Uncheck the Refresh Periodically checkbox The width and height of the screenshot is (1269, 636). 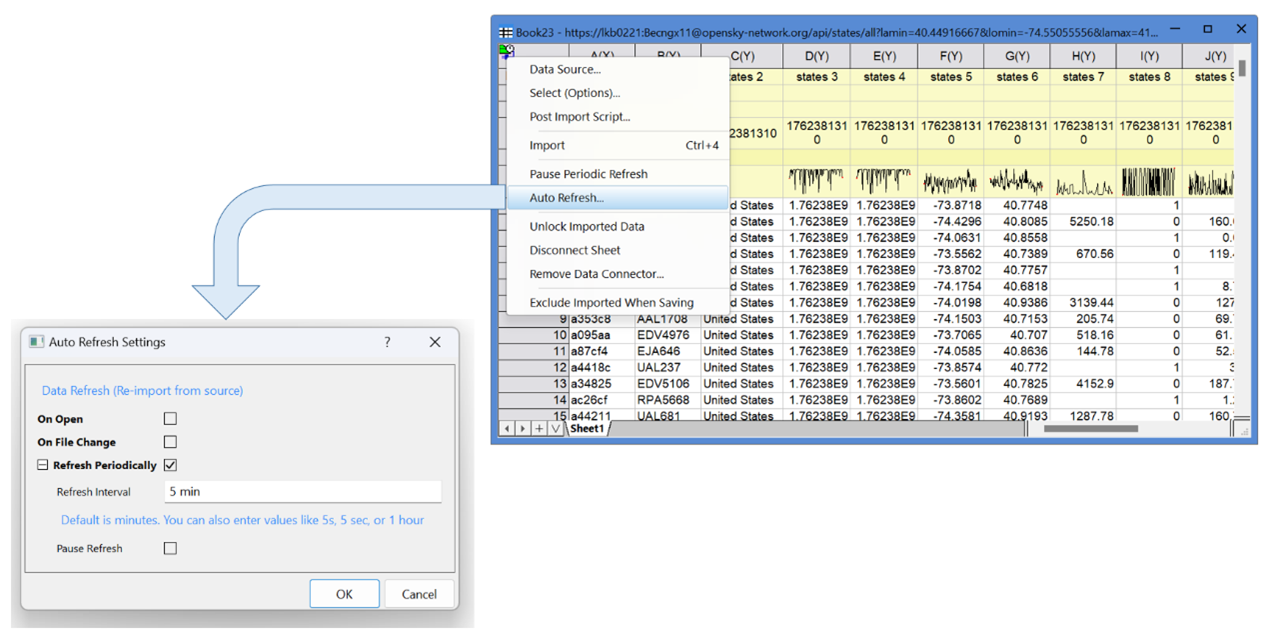[170, 465]
